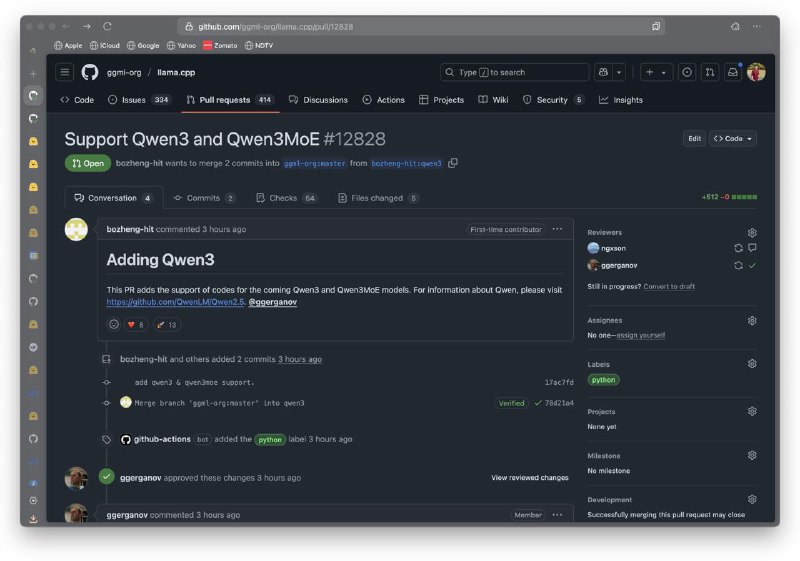Viewport: 800px width, 561px height.
Task: Open the Copilot icon in the header
Action: coord(603,72)
